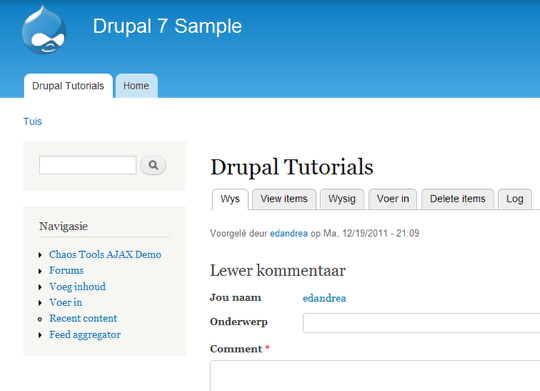The image size is (540, 391).
Task: Click the Lewer kommentaar heading
Action: (278, 270)
